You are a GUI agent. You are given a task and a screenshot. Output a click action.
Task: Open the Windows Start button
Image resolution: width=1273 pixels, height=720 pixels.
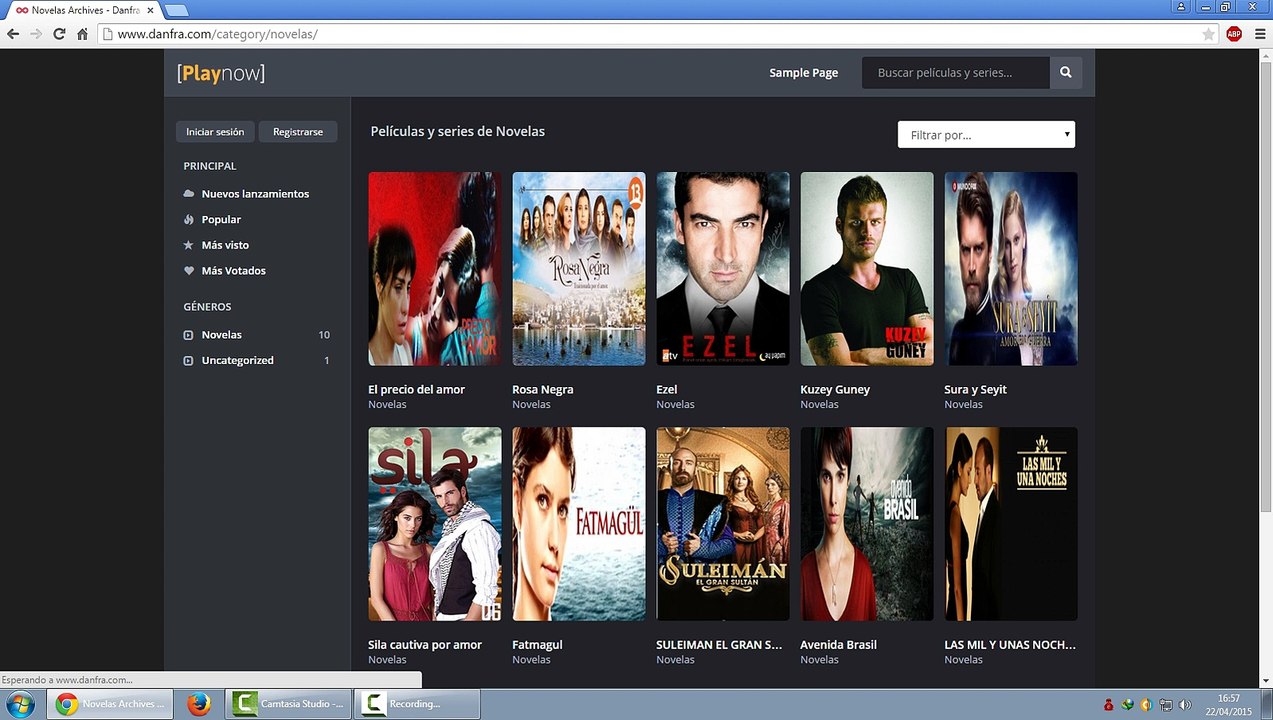click(20, 704)
